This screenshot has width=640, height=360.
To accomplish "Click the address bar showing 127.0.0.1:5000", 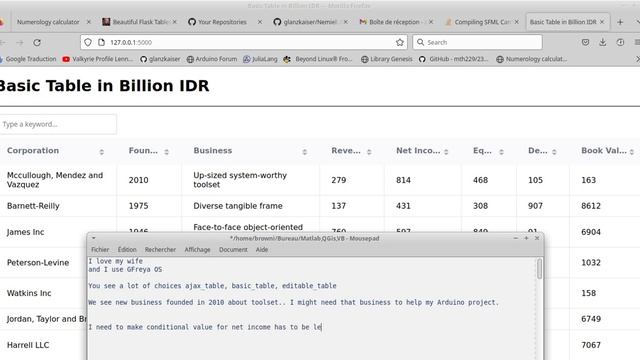I will click(x=244, y=42).
